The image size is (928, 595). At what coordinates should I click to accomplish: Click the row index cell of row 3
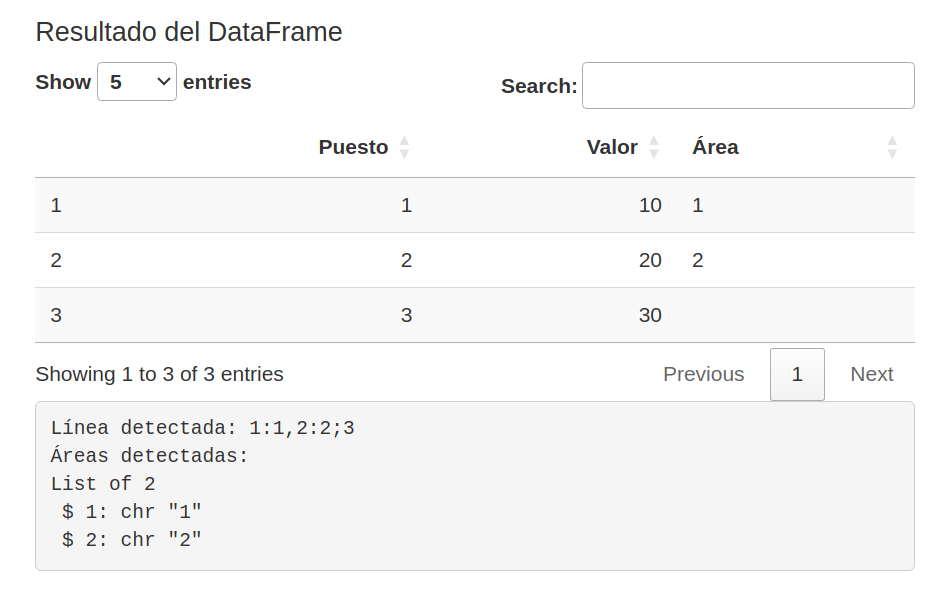[x=56, y=315]
